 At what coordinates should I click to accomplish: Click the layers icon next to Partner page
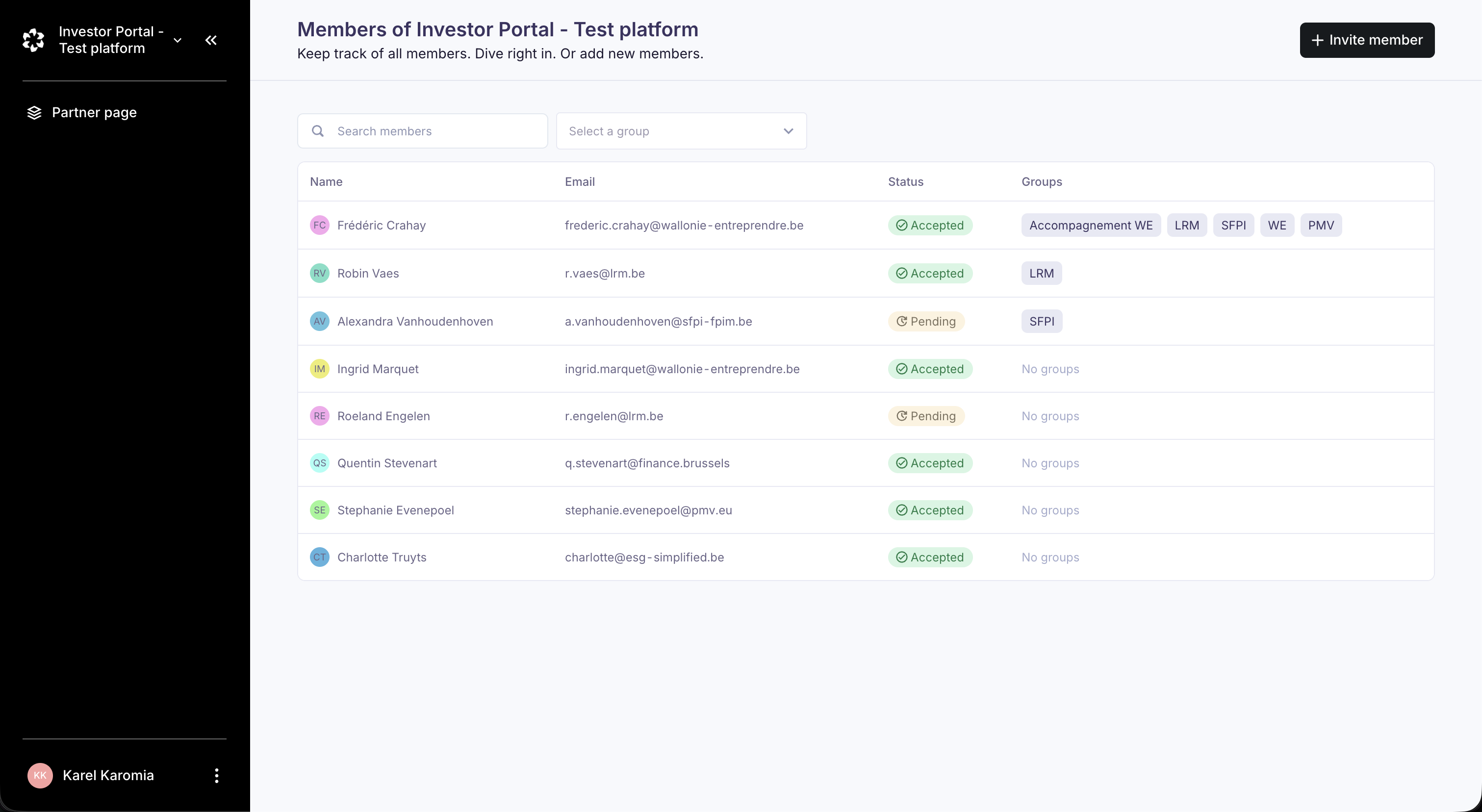point(34,113)
